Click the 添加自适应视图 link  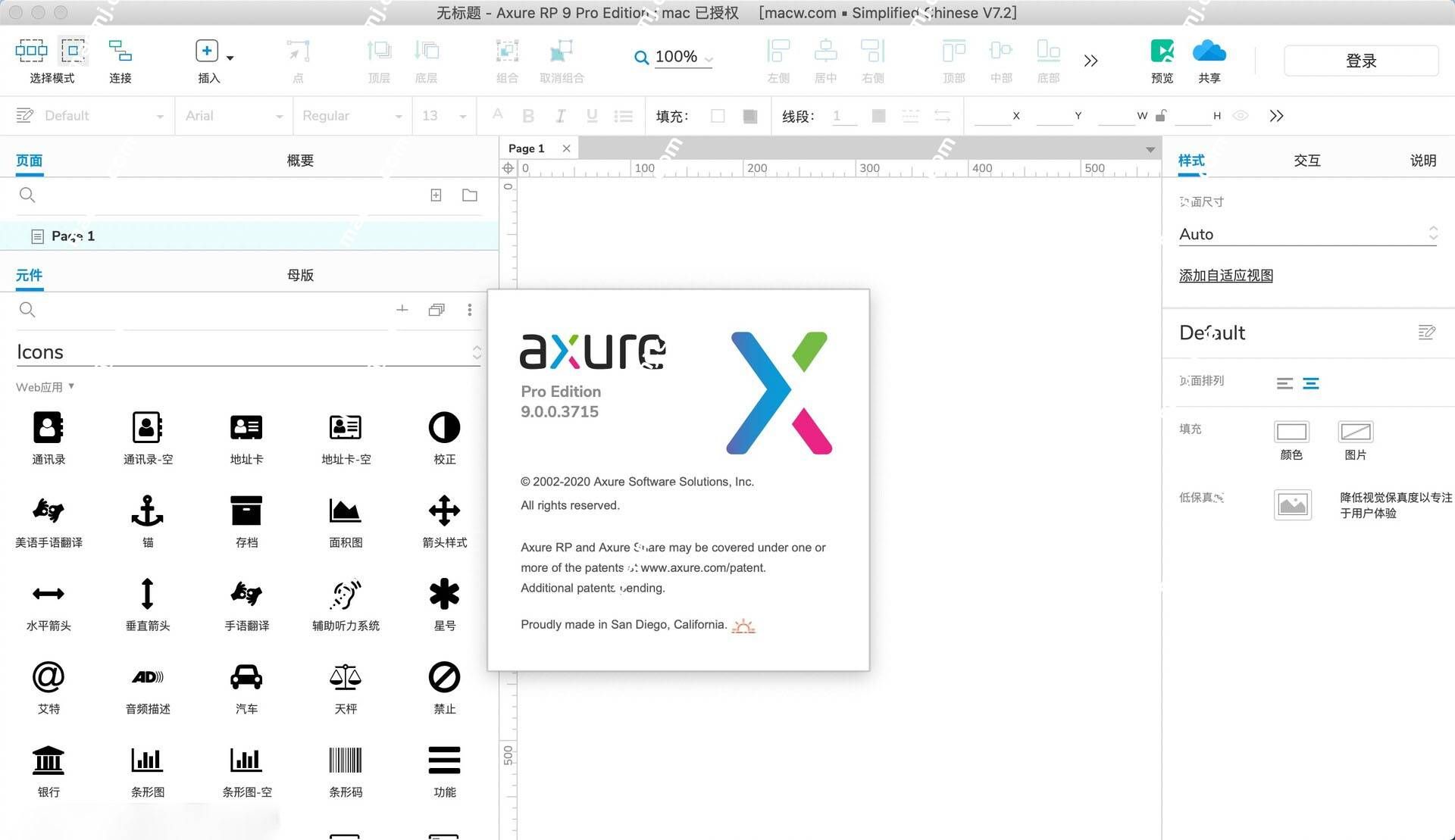(1226, 276)
